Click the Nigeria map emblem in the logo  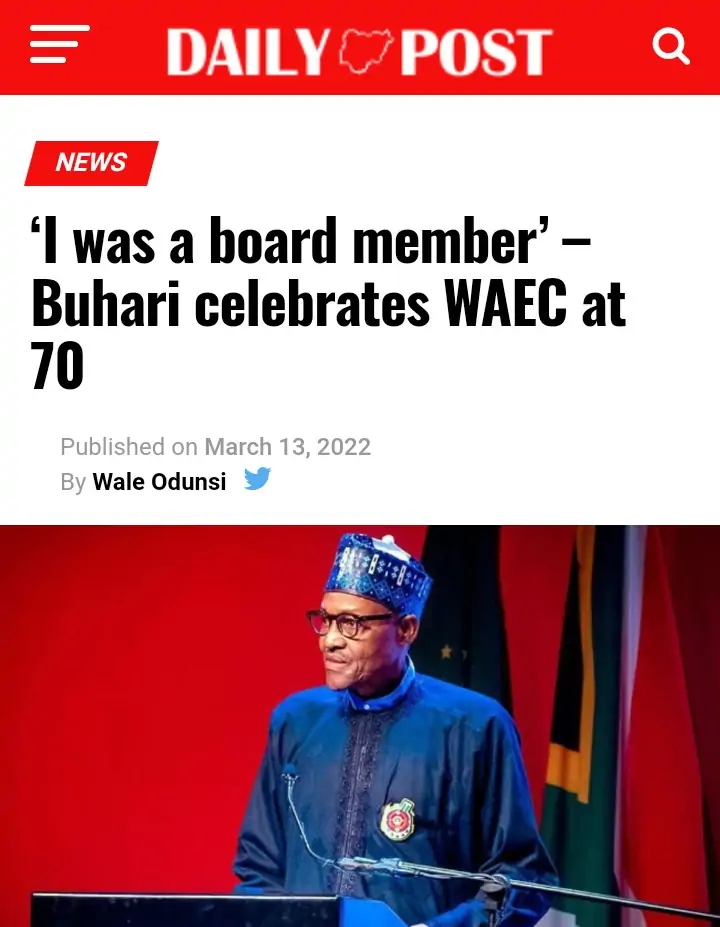365,50
